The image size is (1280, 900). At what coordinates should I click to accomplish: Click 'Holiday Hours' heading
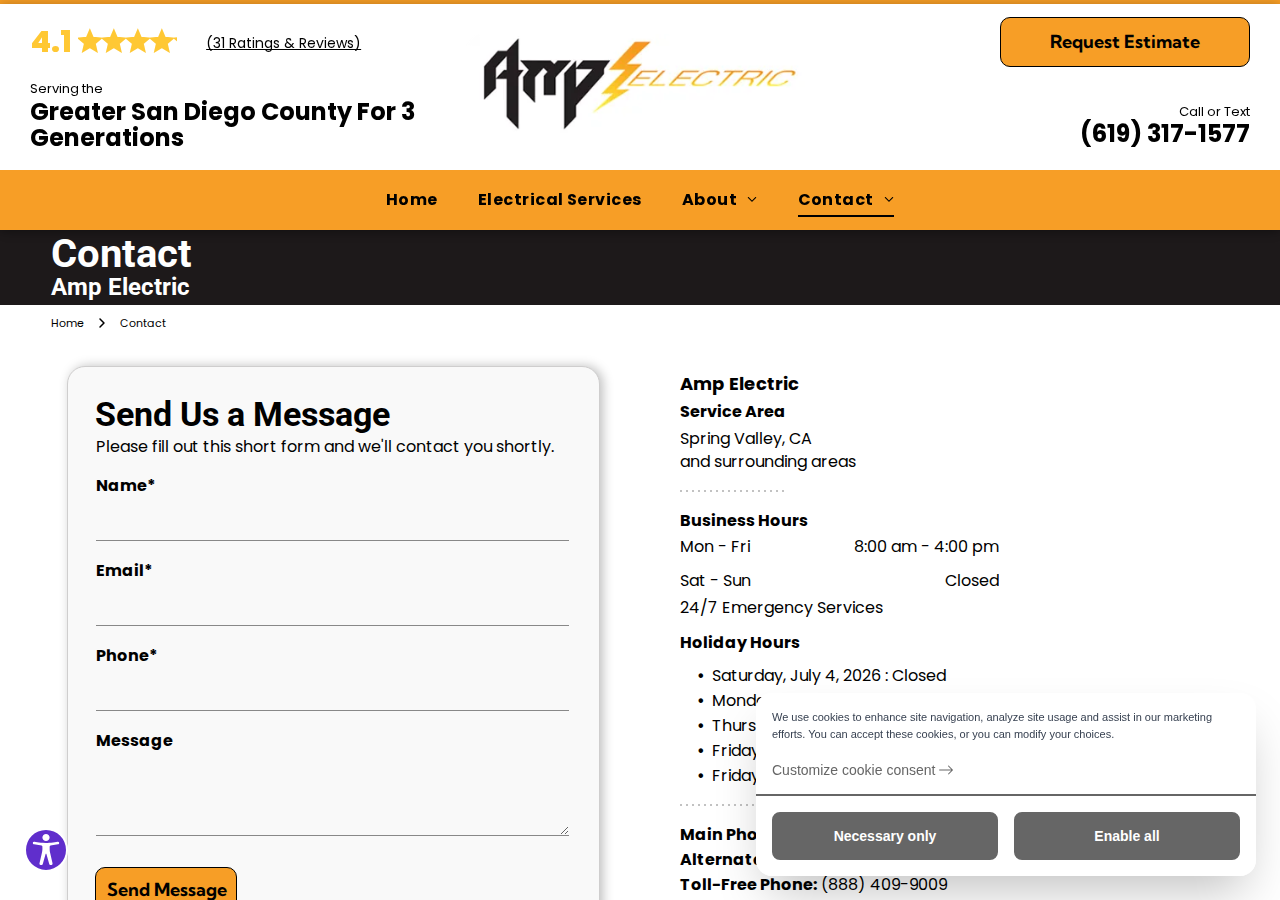[740, 642]
